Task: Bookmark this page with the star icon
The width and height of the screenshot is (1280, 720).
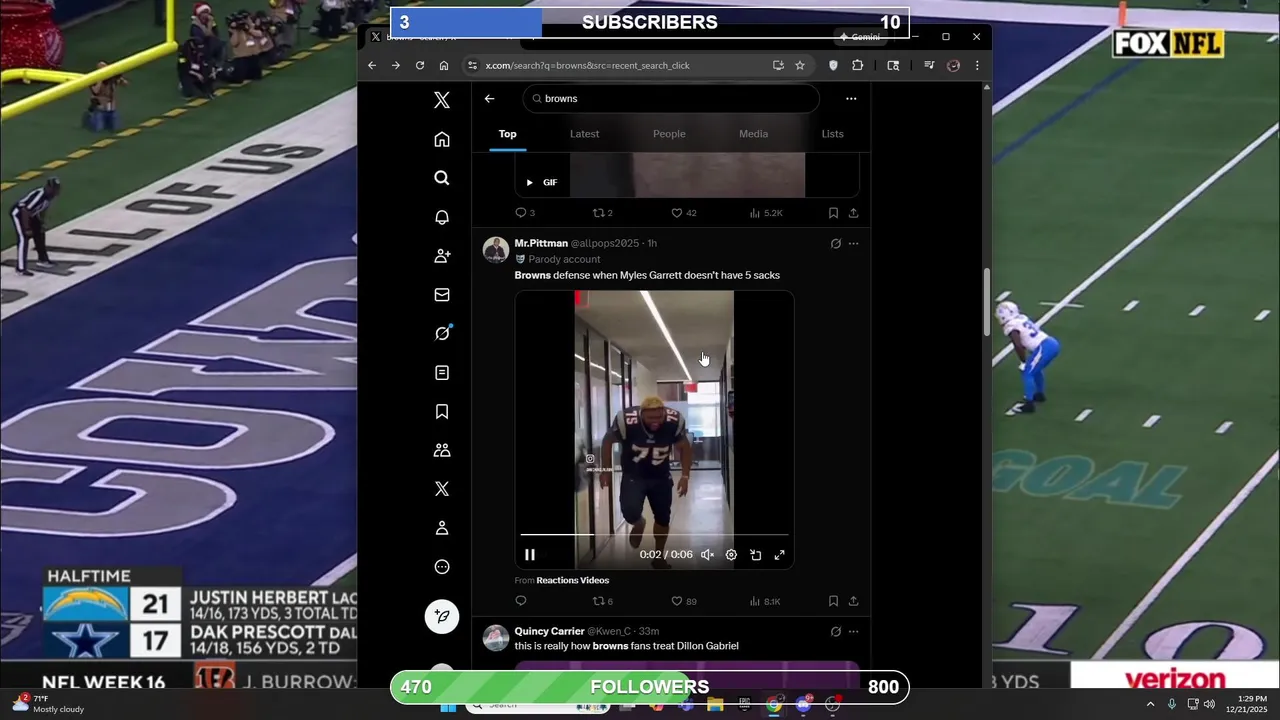Action: coord(800,65)
